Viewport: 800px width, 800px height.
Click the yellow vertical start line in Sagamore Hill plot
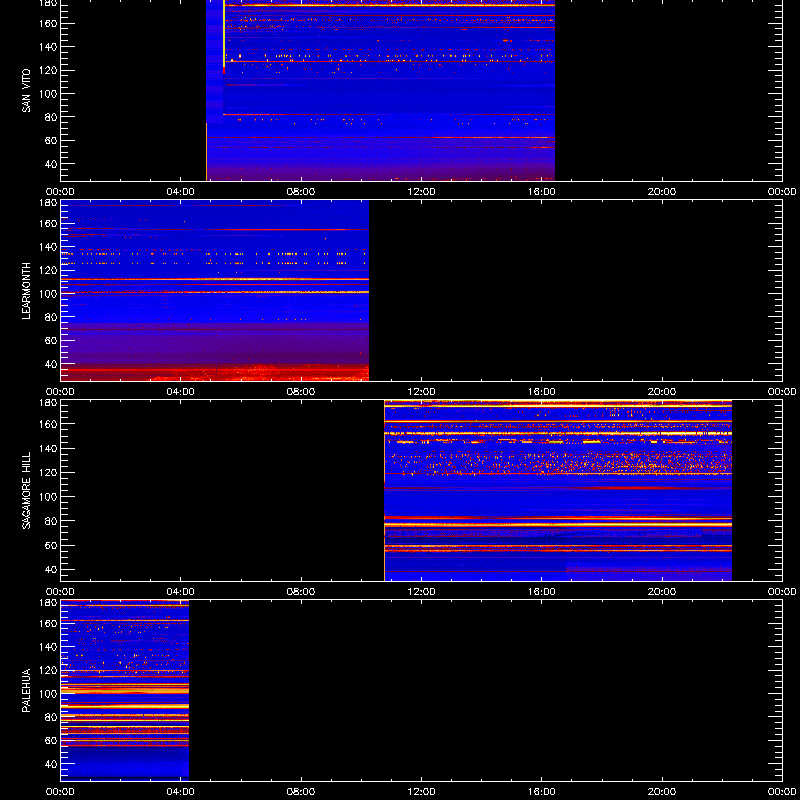(384, 490)
